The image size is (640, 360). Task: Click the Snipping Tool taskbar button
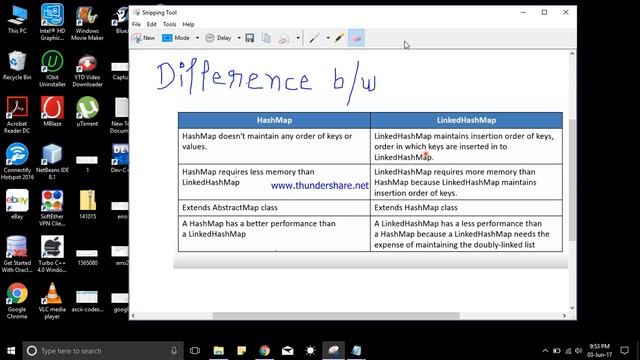coord(333,351)
